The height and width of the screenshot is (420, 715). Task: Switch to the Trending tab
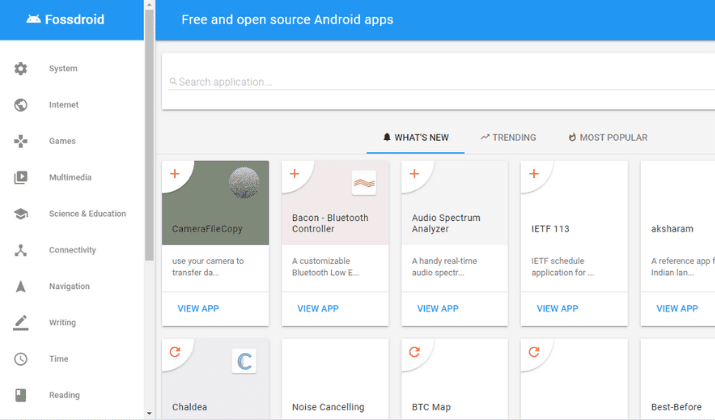pos(508,138)
